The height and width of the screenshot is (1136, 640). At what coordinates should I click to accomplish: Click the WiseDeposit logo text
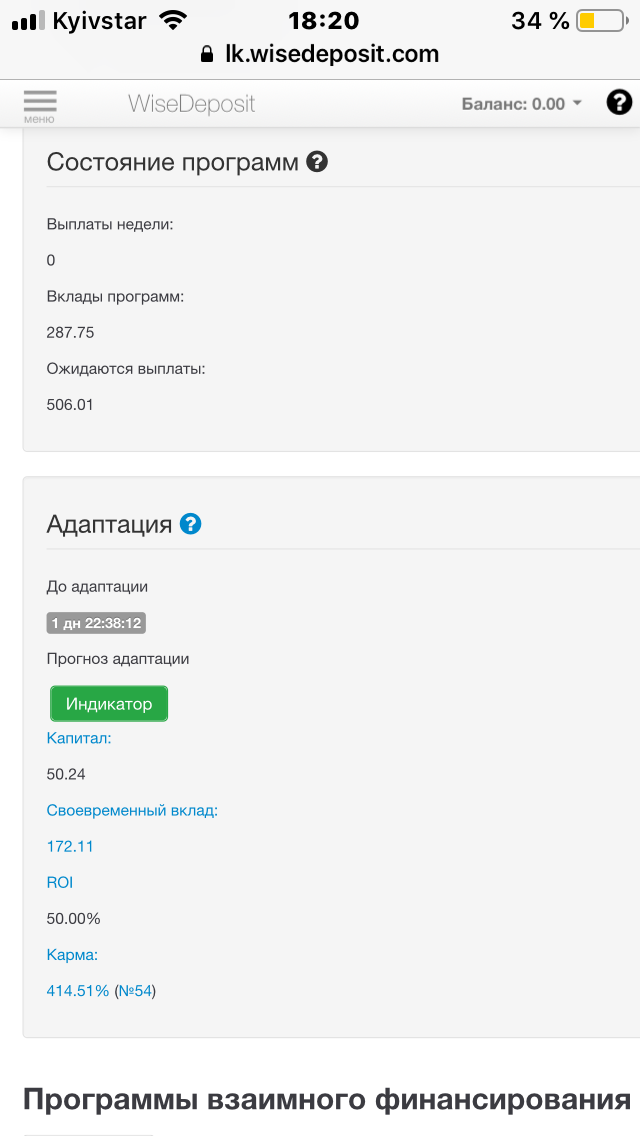(191, 103)
